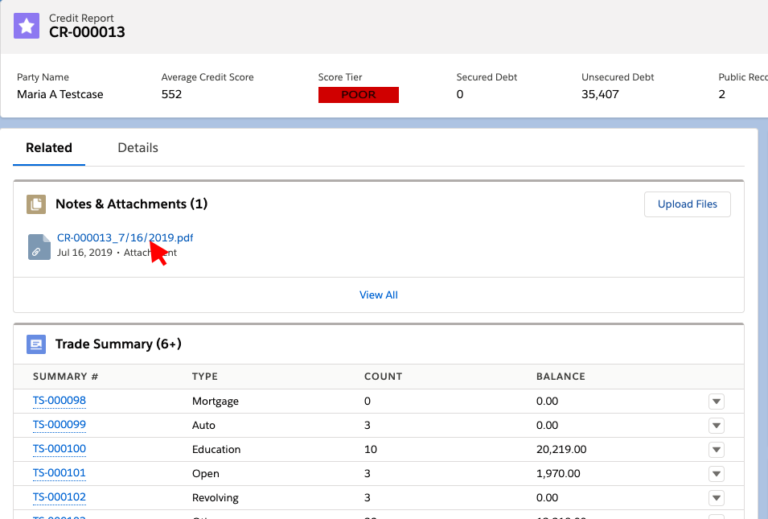
Task: Click the Trade Summary section icon
Action: pos(36,344)
